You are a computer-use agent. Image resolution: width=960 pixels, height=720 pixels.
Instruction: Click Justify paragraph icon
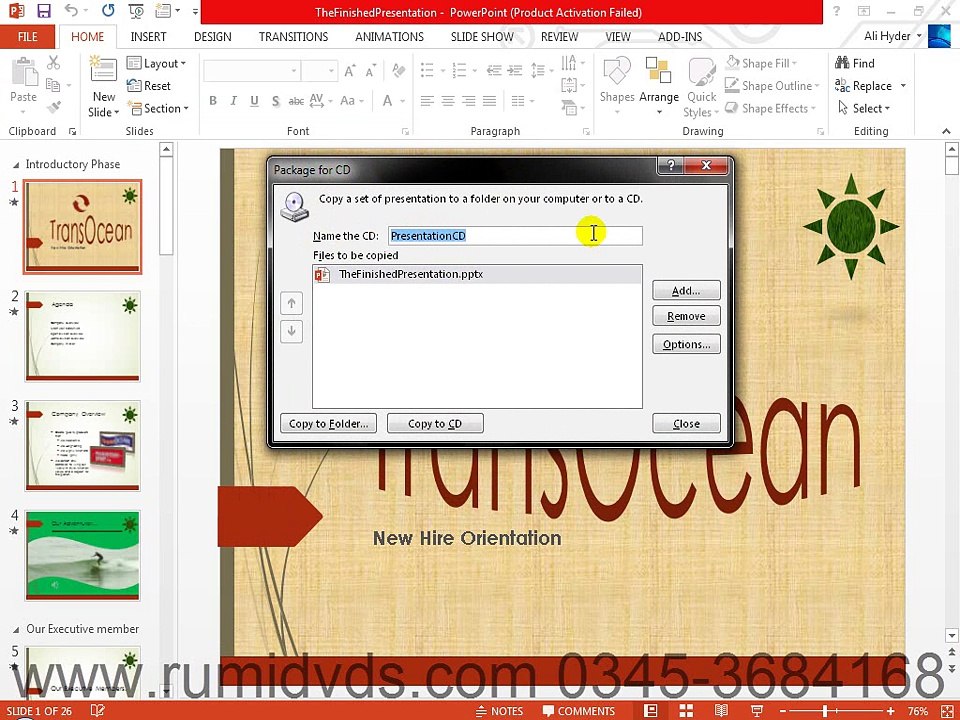[x=489, y=101]
